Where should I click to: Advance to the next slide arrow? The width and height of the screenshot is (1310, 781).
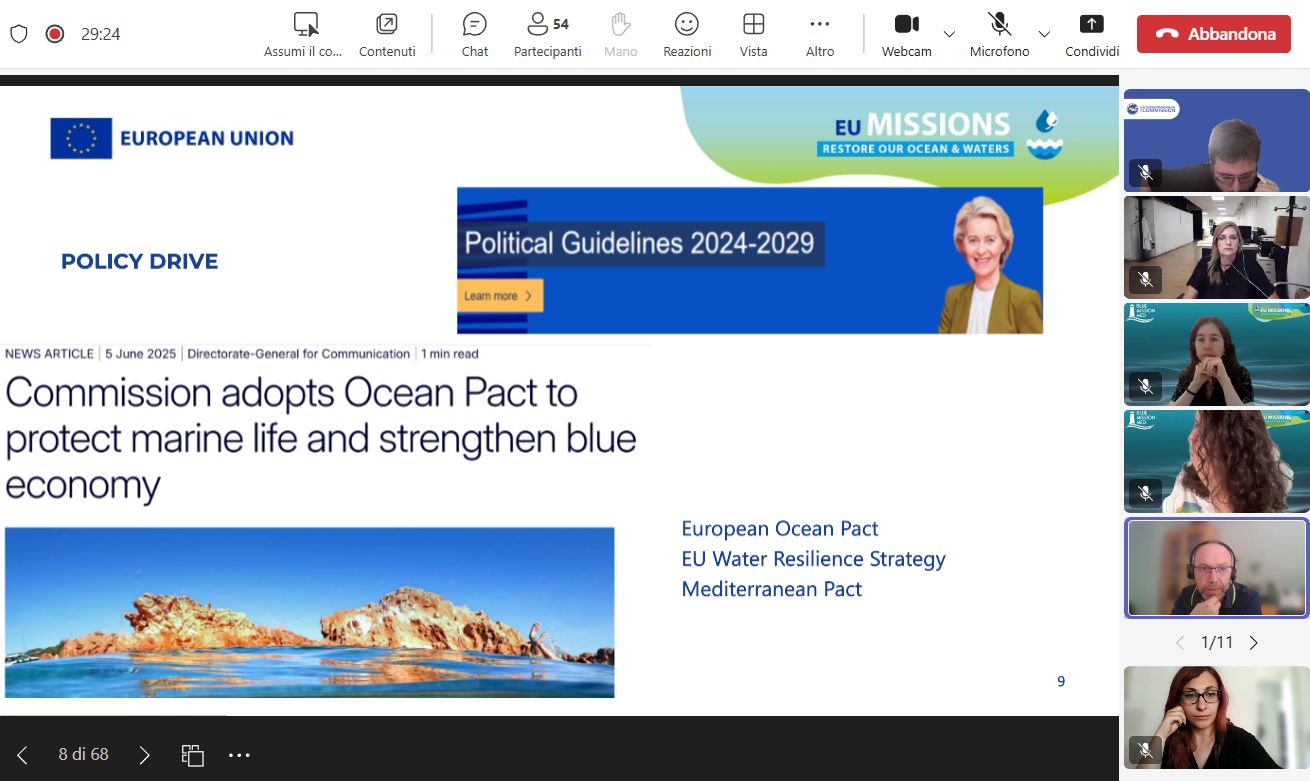[x=144, y=755]
